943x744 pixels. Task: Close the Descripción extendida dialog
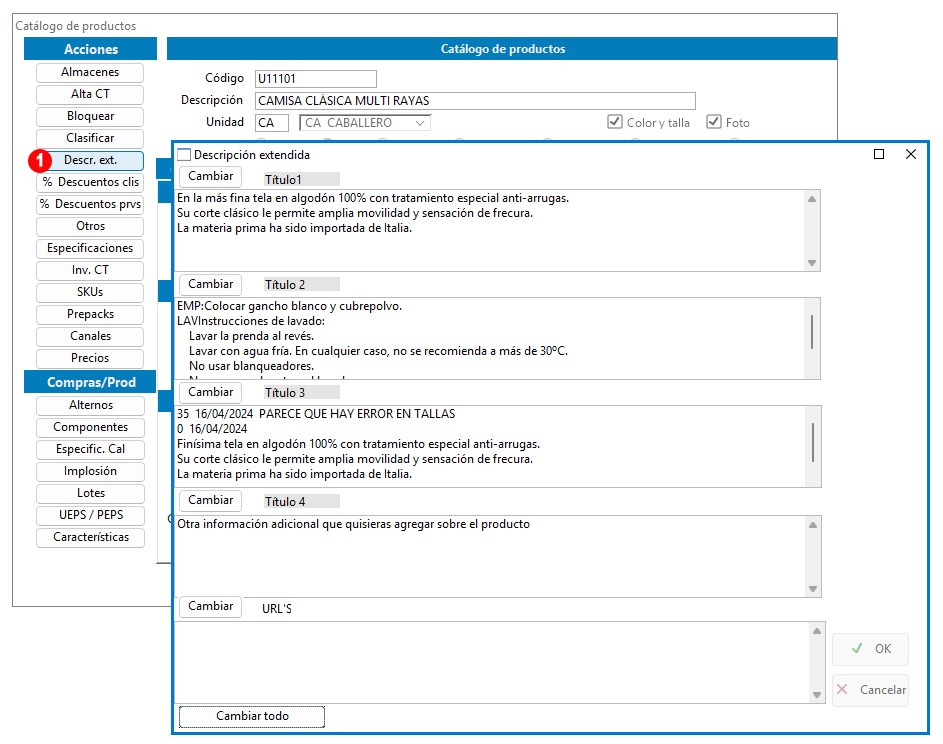coord(911,155)
